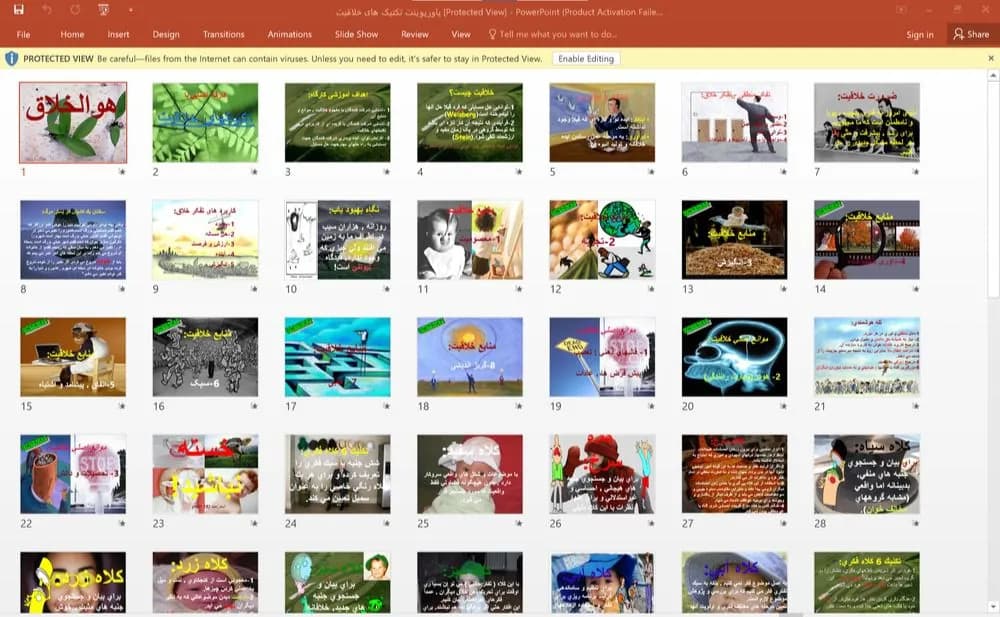
Task: Click the scroll up arrow of slide sorter
Action: 993,76
